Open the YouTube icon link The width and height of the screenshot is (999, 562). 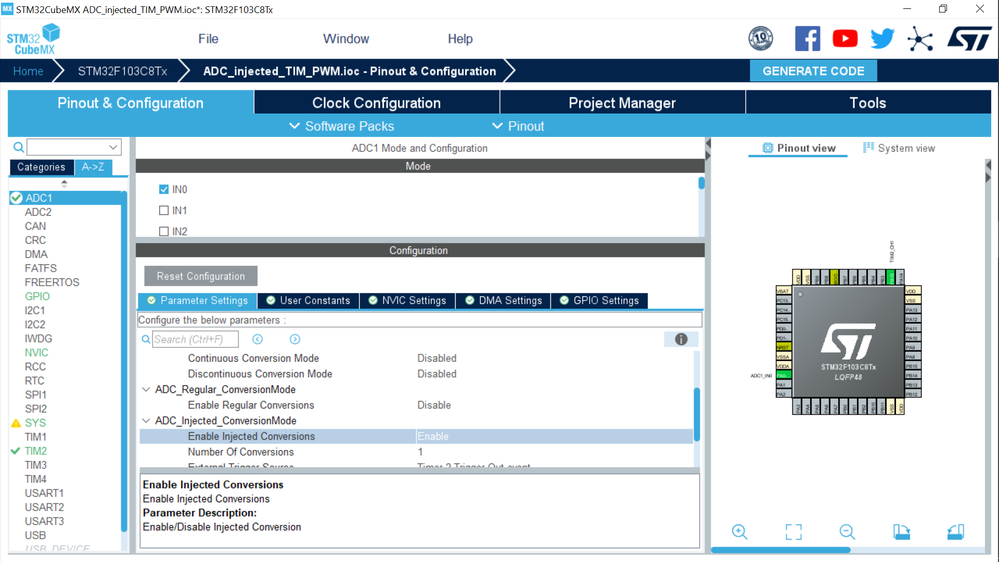click(x=845, y=39)
